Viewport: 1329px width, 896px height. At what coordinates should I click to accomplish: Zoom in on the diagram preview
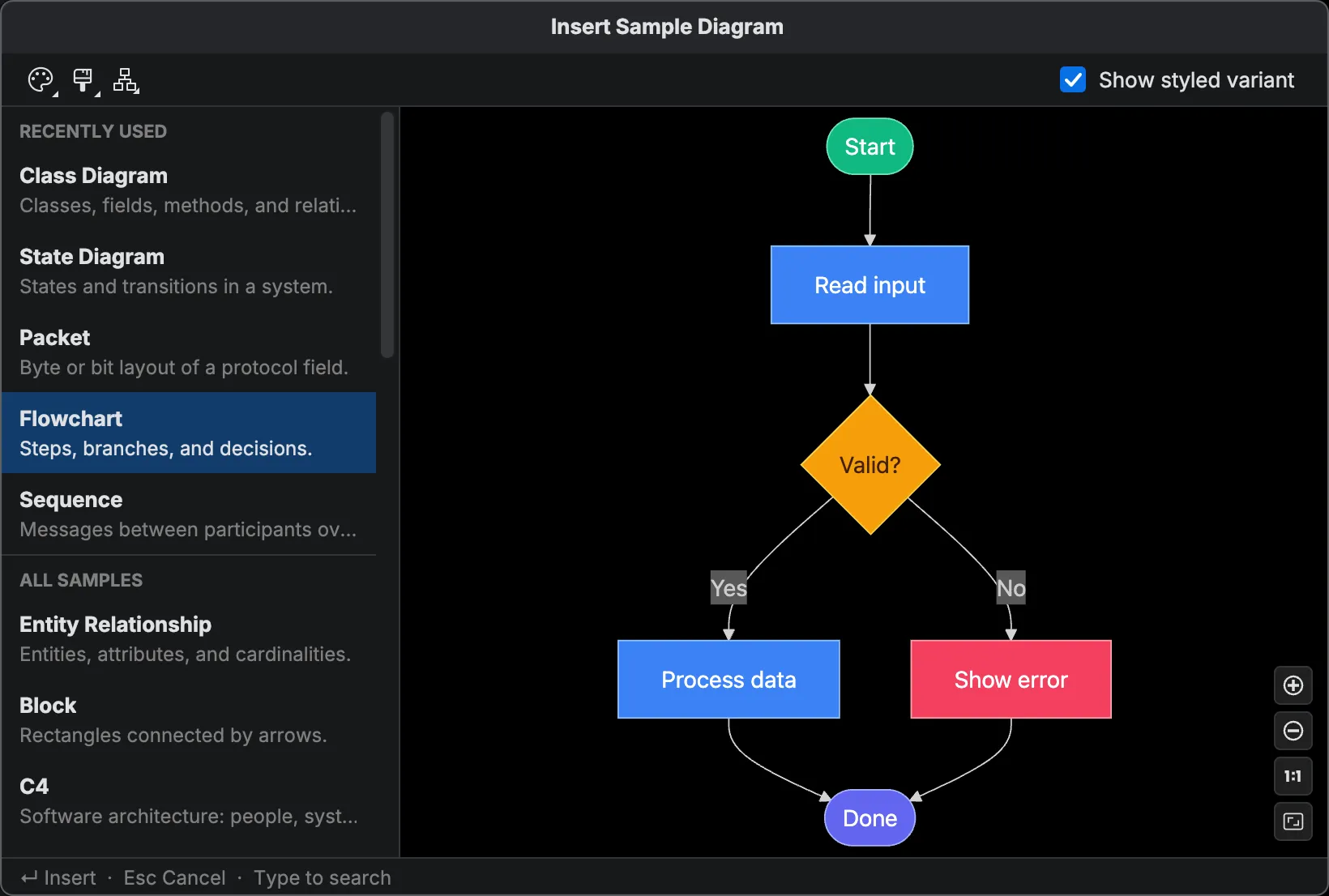(x=1293, y=685)
